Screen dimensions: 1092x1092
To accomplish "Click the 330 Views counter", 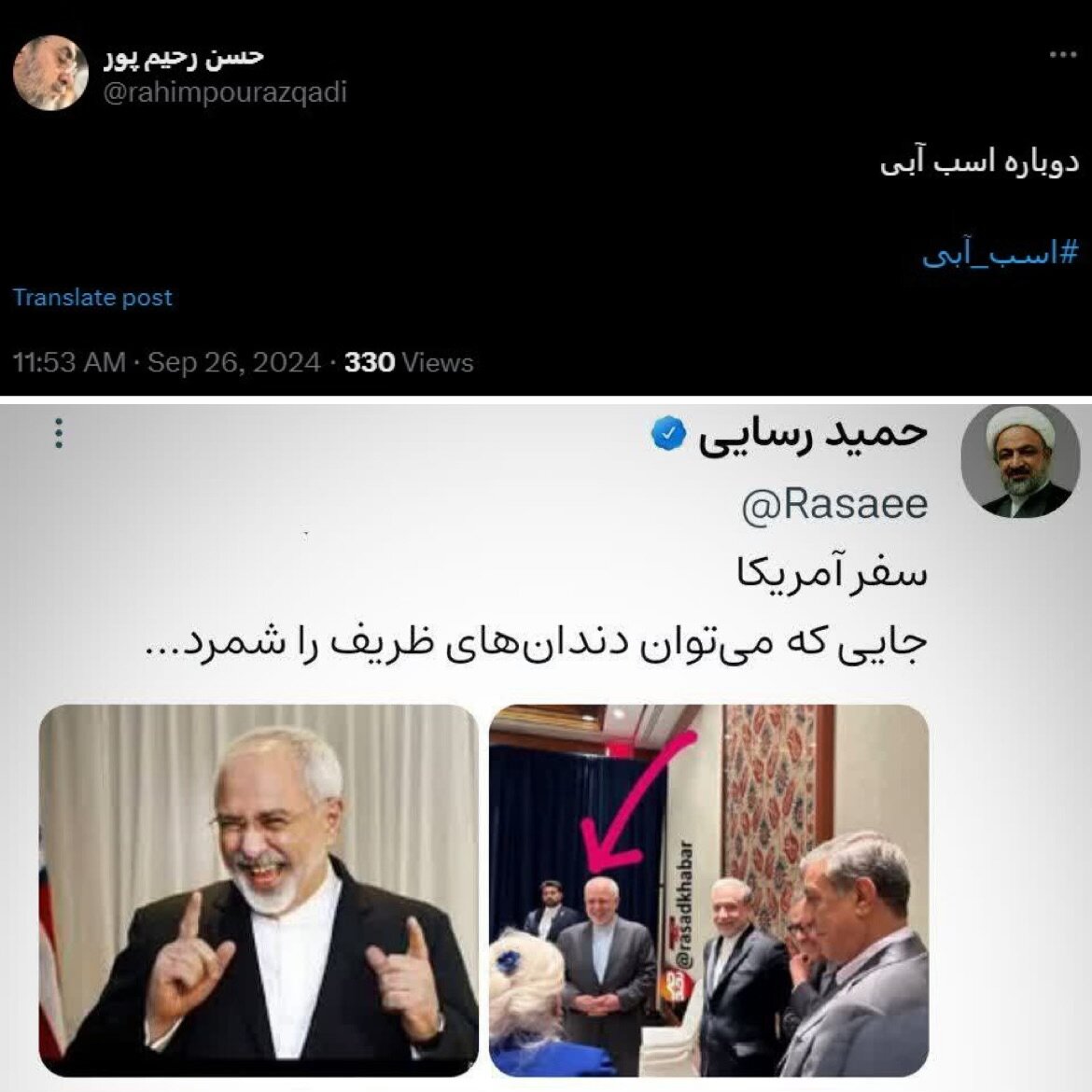I will 409,362.
